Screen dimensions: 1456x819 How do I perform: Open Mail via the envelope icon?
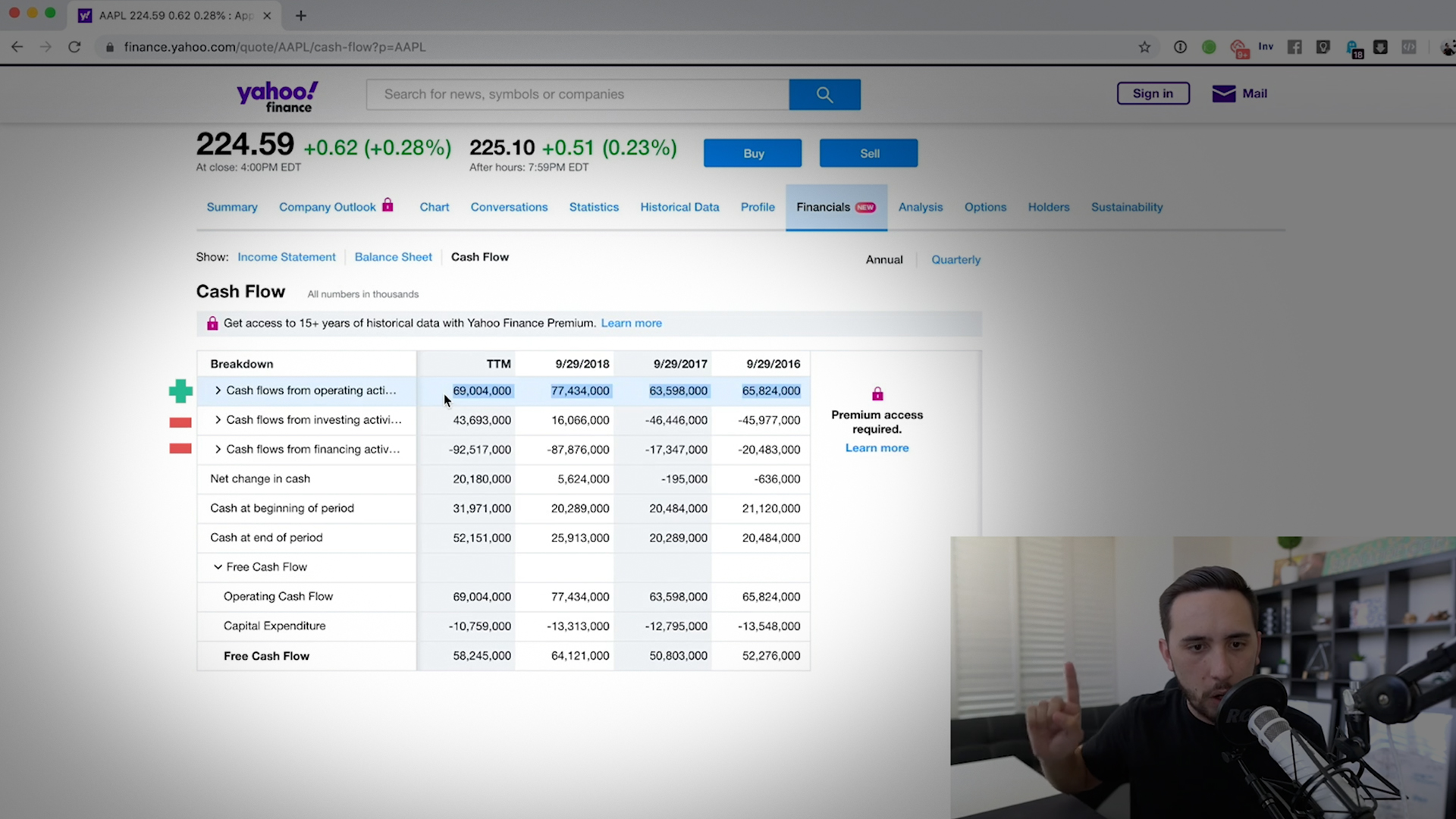tap(1223, 93)
